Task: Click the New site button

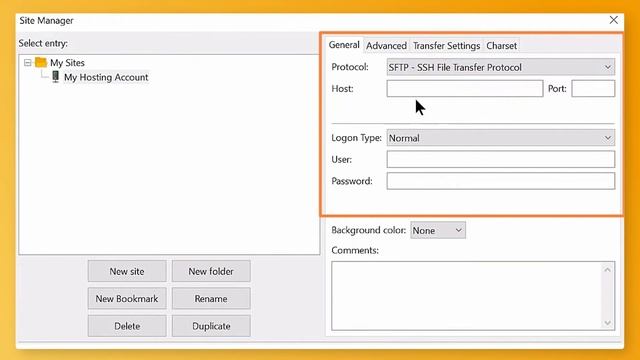Action: pyautogui.click(x=127, y=271)
